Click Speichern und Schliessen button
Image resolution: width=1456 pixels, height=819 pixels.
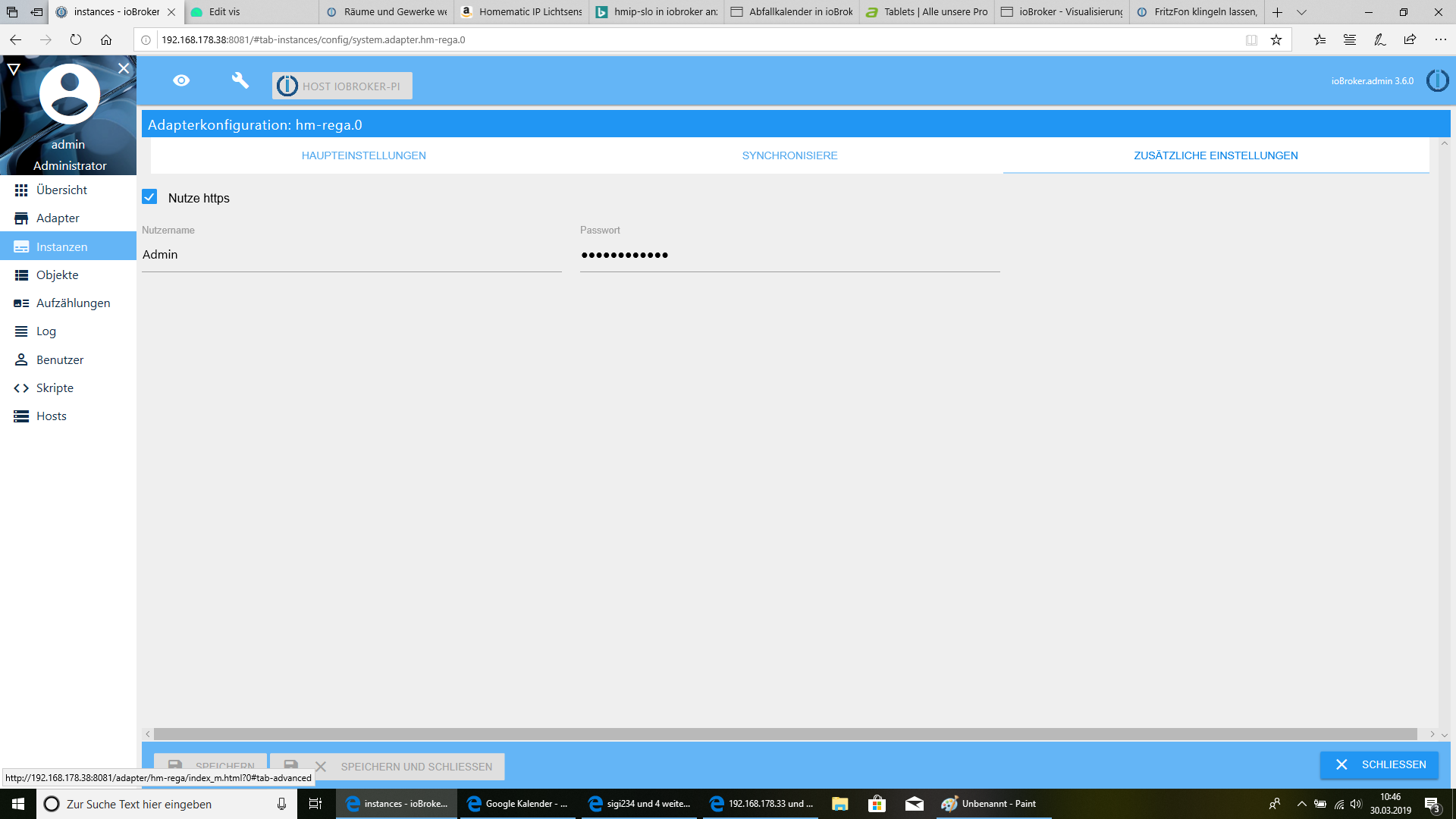tap(416, 767)
